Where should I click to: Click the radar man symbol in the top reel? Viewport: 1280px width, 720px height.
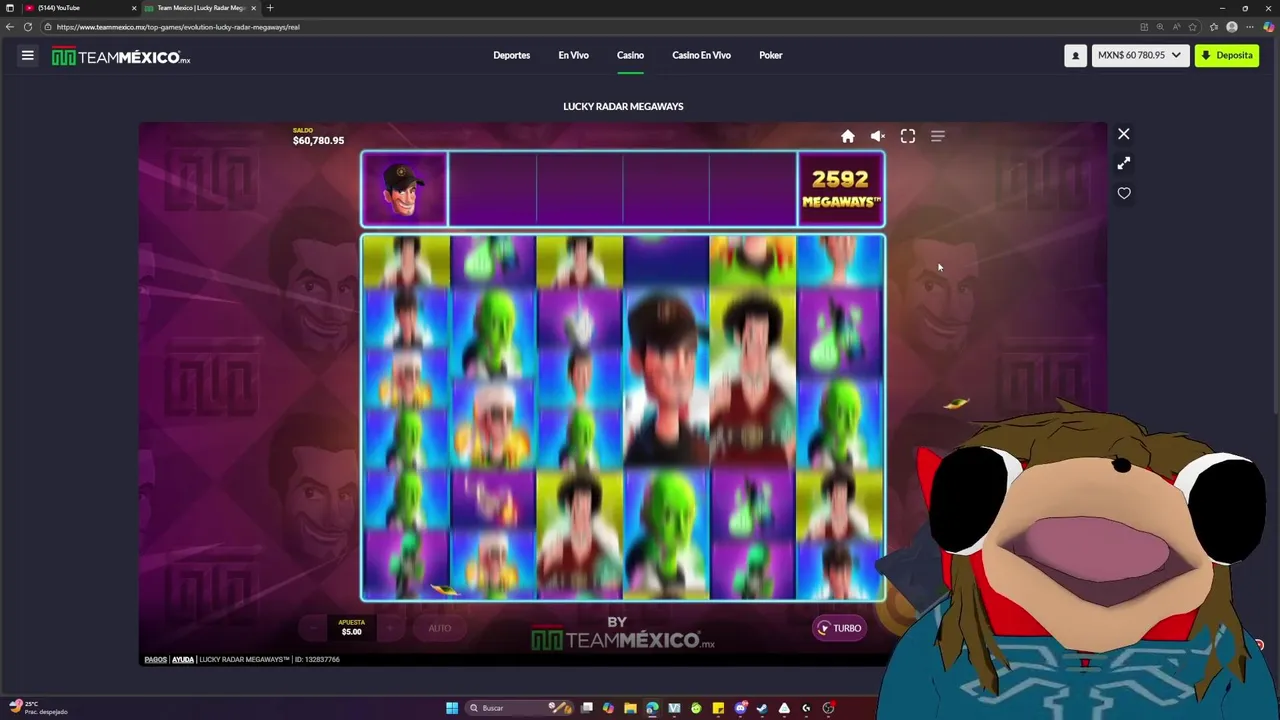[x=405, y=189]
